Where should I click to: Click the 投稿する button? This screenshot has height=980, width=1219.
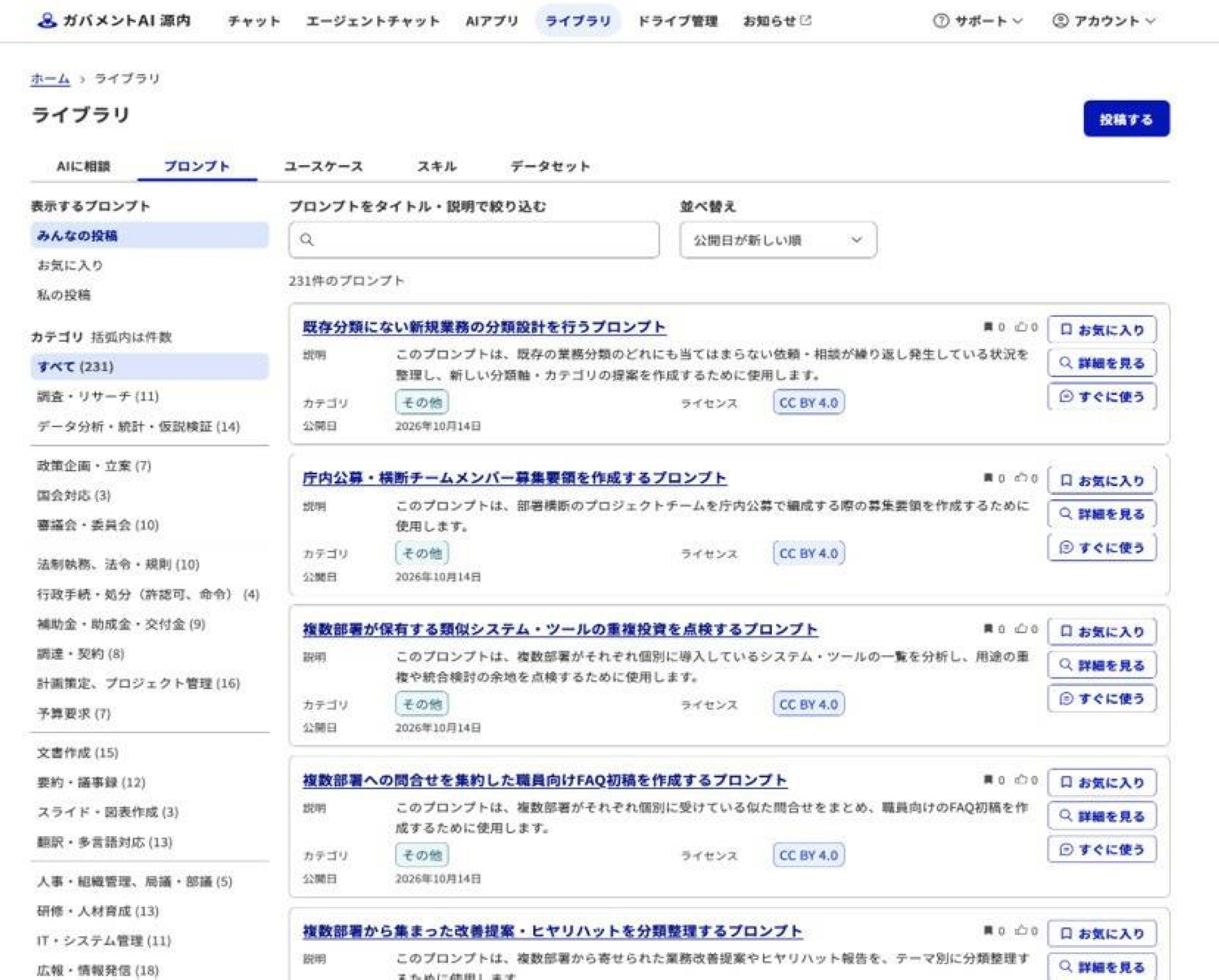click(x=1126, y=119)
